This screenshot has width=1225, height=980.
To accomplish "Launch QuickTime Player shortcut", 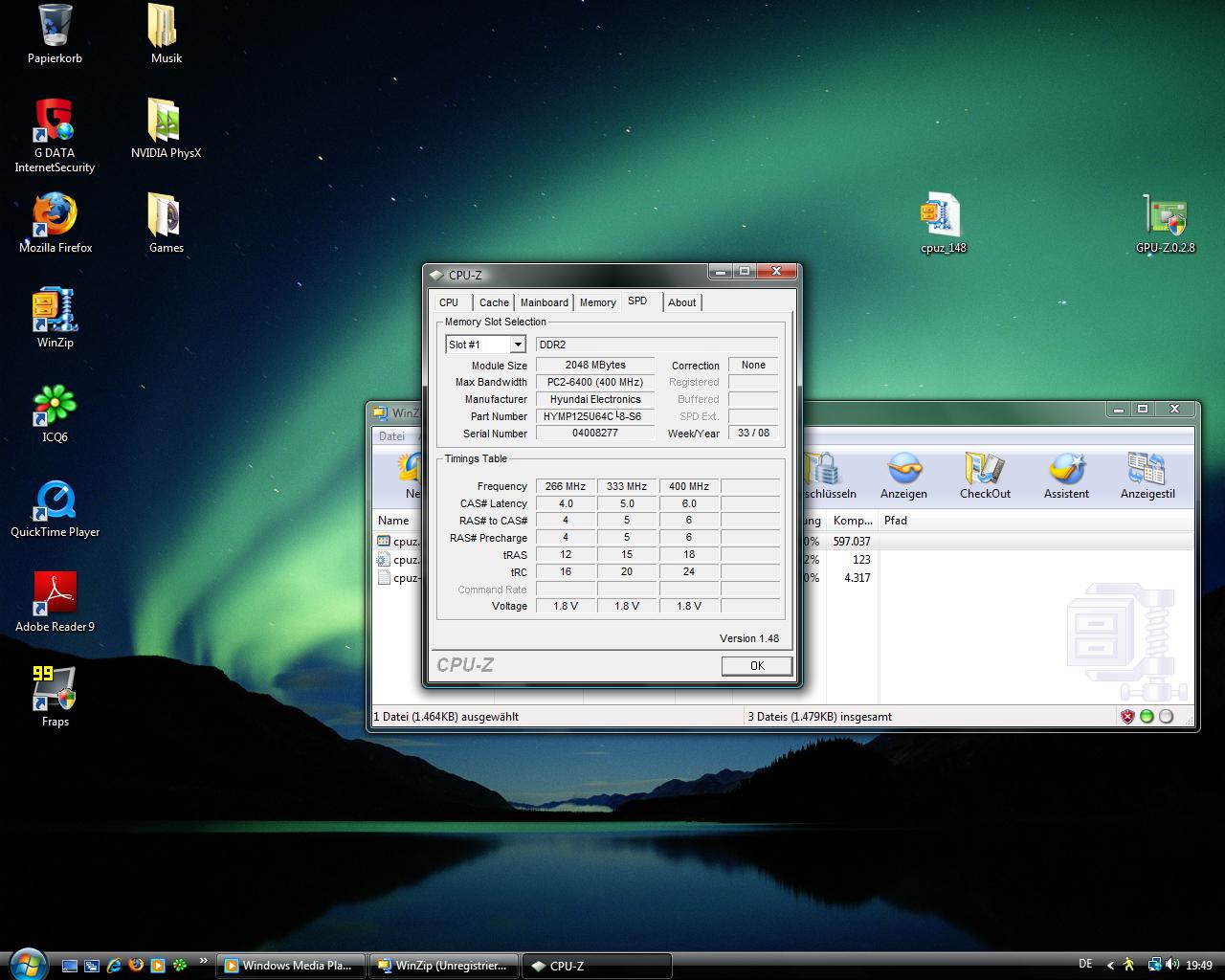I will click(x=55, y=500).
